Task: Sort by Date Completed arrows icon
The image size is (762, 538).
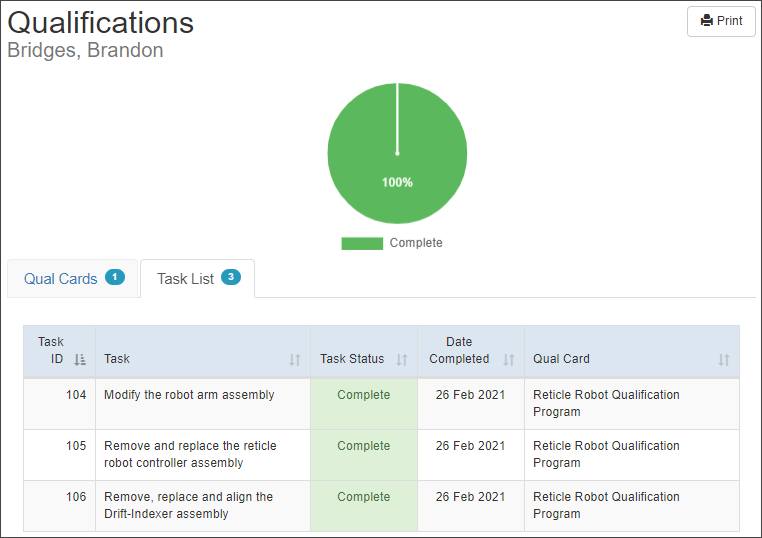Action: point(509,360)
